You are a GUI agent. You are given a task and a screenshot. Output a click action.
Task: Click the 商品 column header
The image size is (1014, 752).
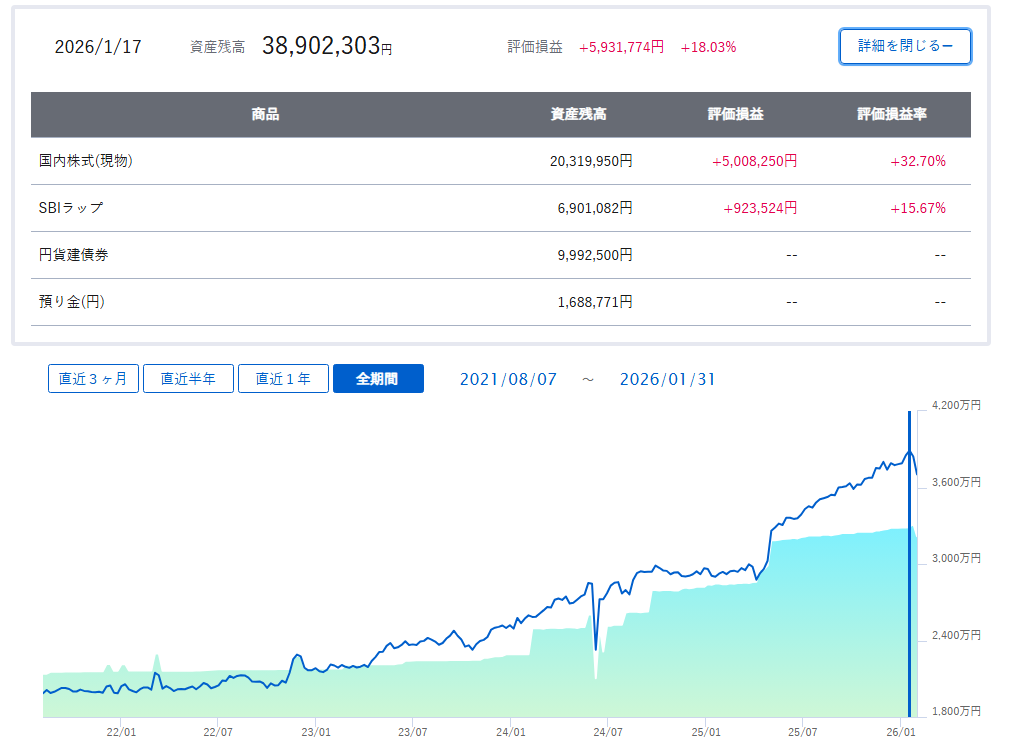tap(265, 115)
